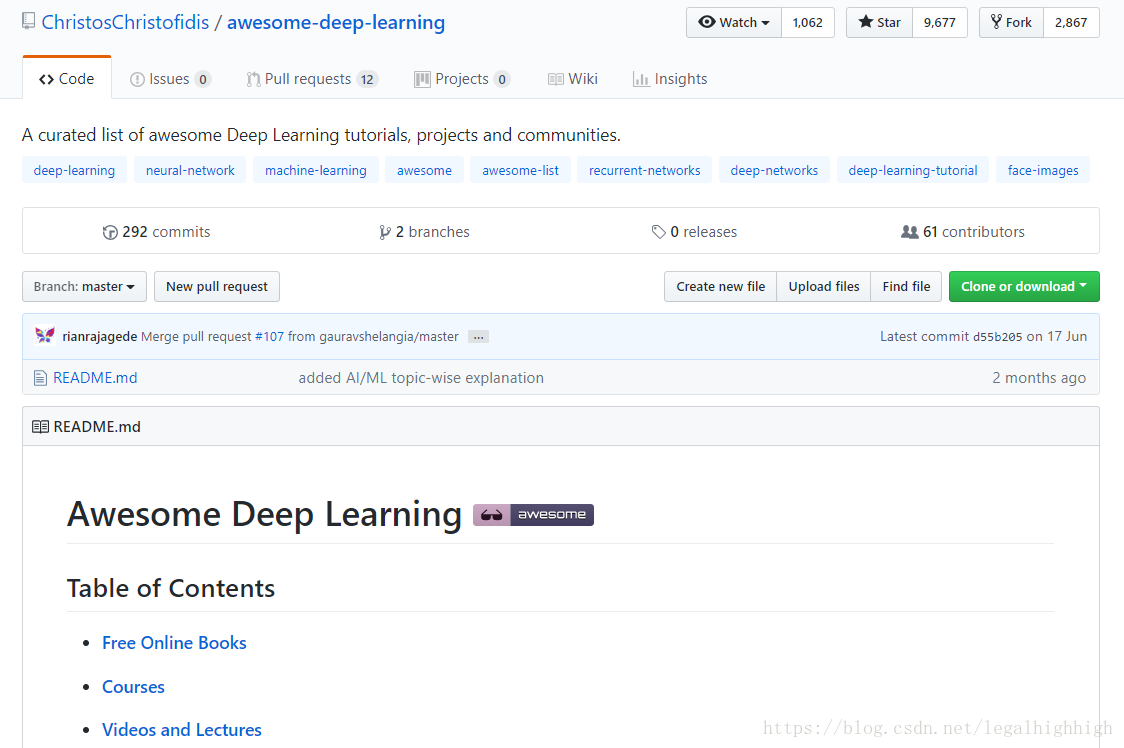Click the Awesome Deep Learning heading
The width and height of the screenshot is (1124, 748).
[x=265, y=514]
